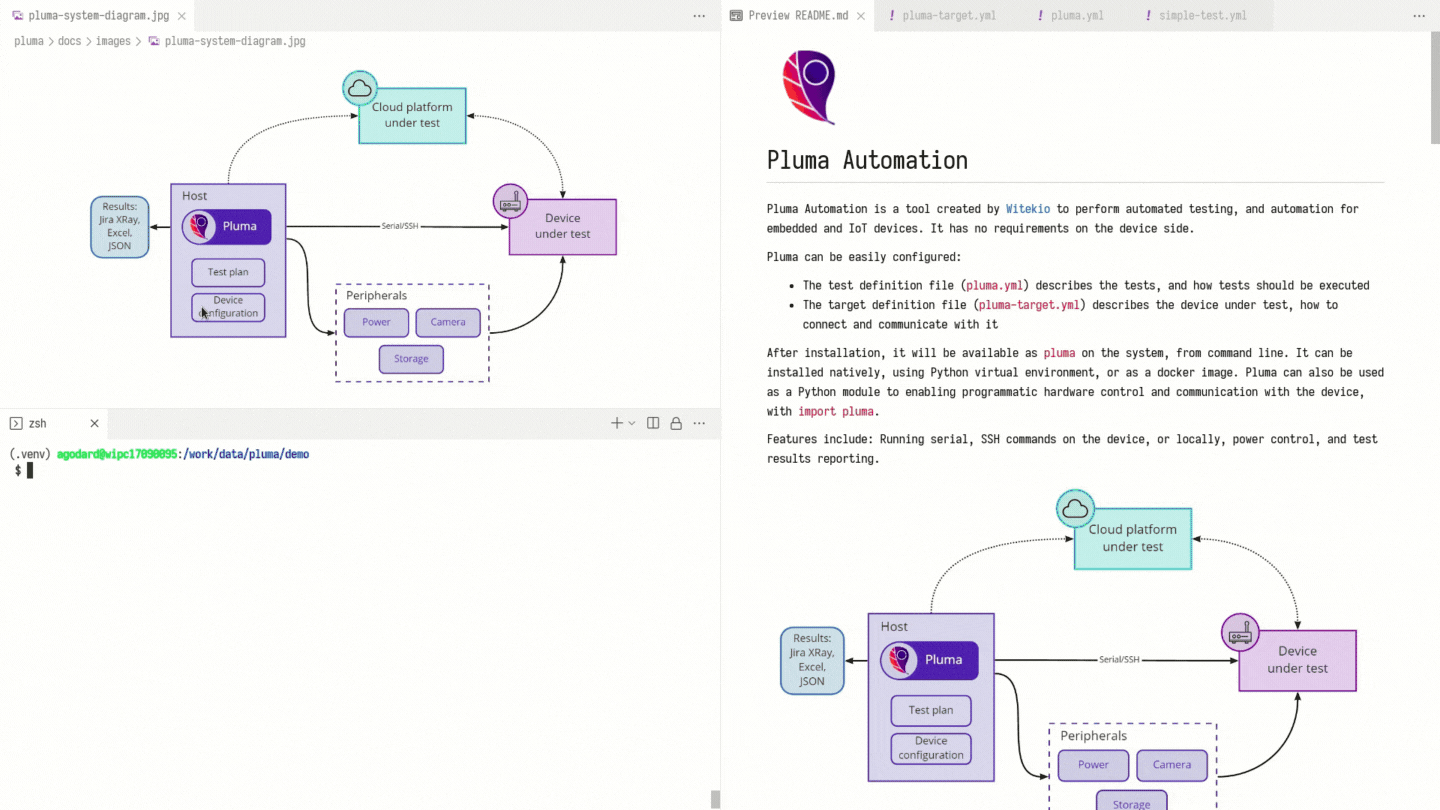The height and width of the screenshot is (810, 1440).
Task: Click the Pluma logo at the top of the README preview
Action: coord(809,87)
